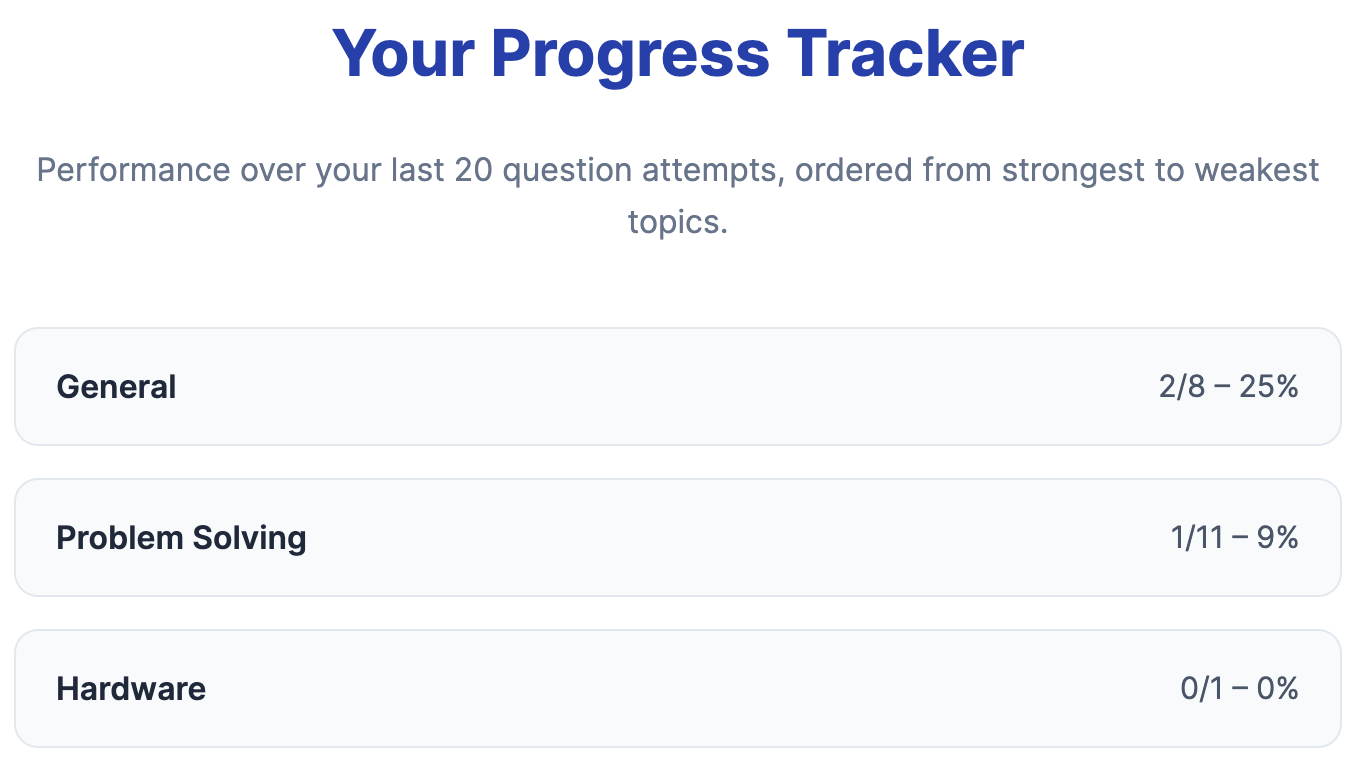The width and height of the screenshot is (1358, 758).
Task: Click the "Problem Solving" topic label
Action: (x=181, y=538)
